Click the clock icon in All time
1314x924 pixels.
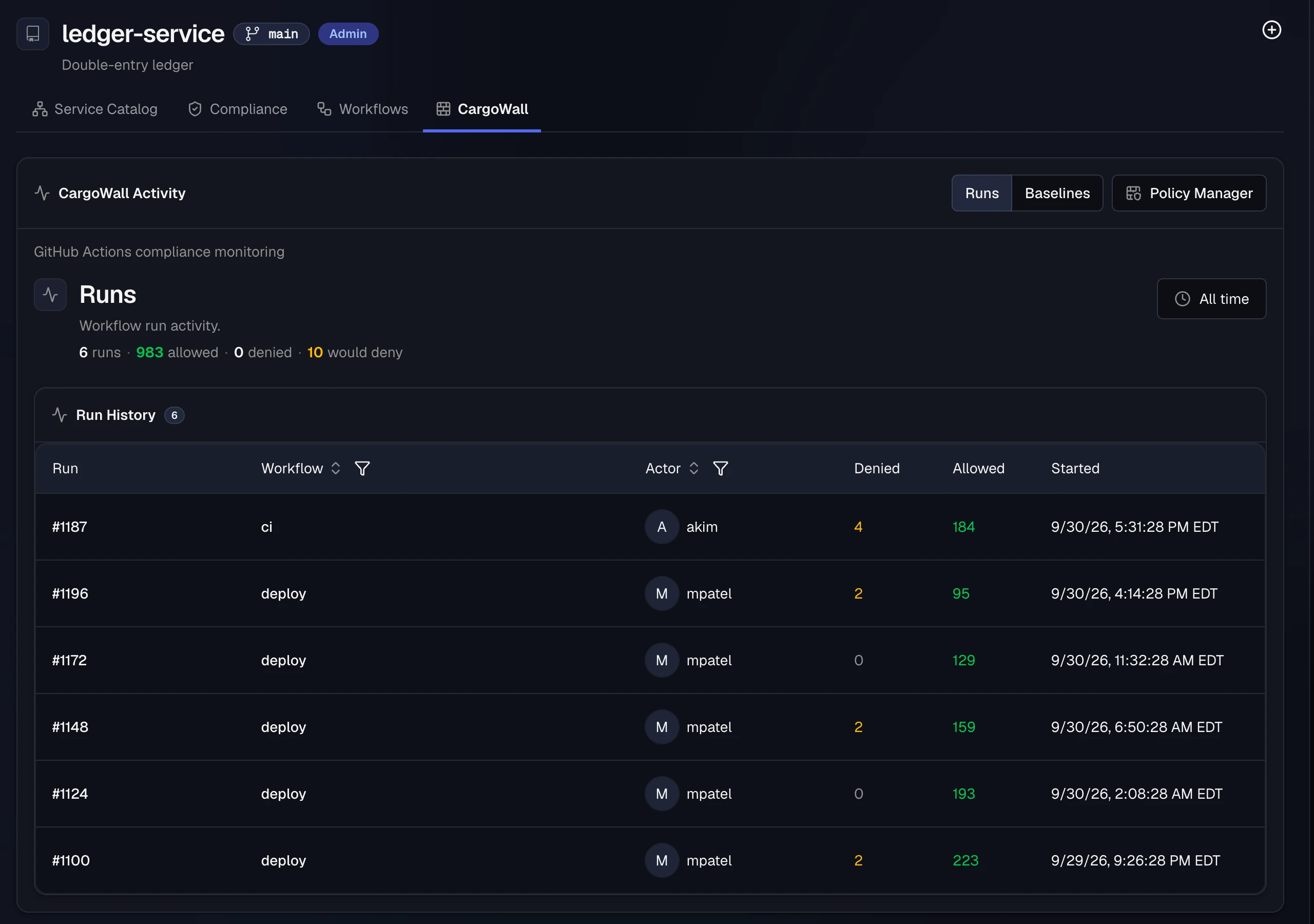point(1182,299)
